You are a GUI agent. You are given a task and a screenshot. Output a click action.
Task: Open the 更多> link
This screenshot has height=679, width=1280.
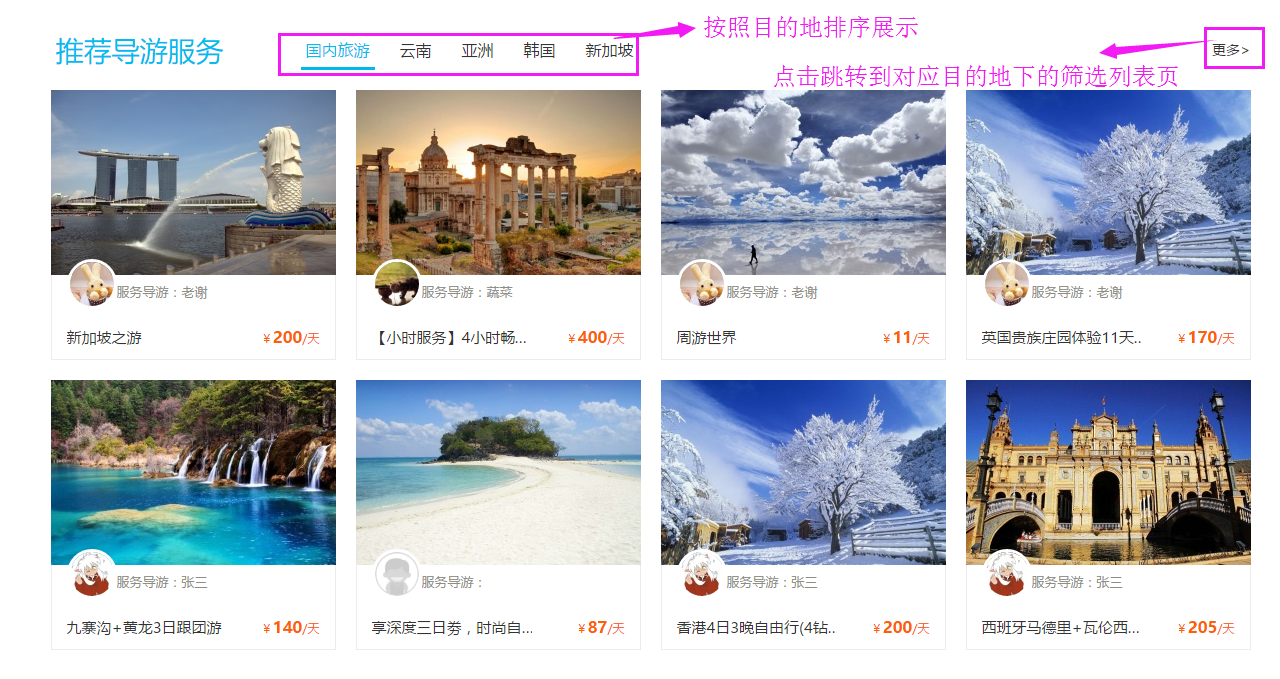click(x=1231, y=49)
